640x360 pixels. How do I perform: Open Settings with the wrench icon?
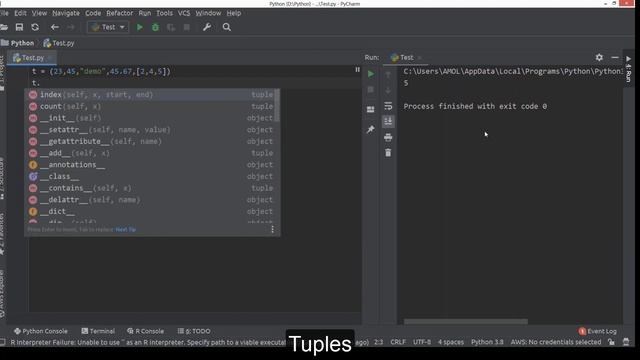pyautogui.click(x=207, y=27)
